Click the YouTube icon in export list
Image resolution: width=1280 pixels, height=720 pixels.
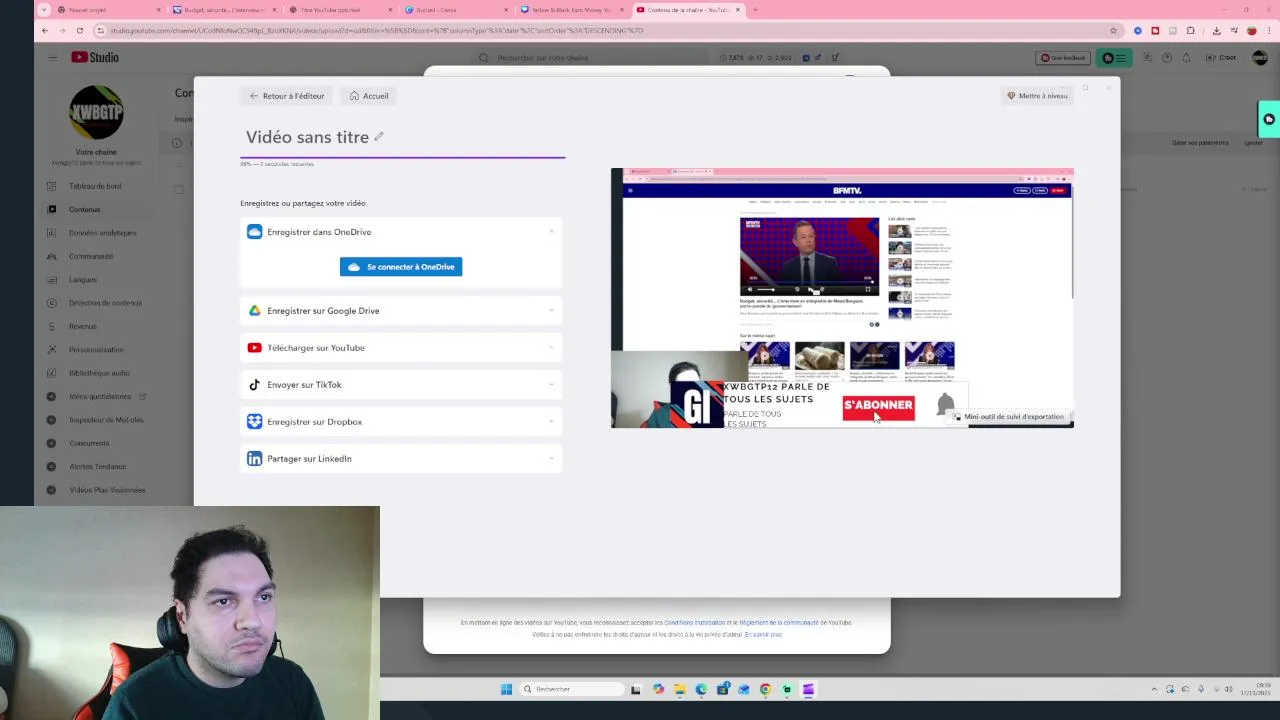pyautogui.click(x=254, y=348)
